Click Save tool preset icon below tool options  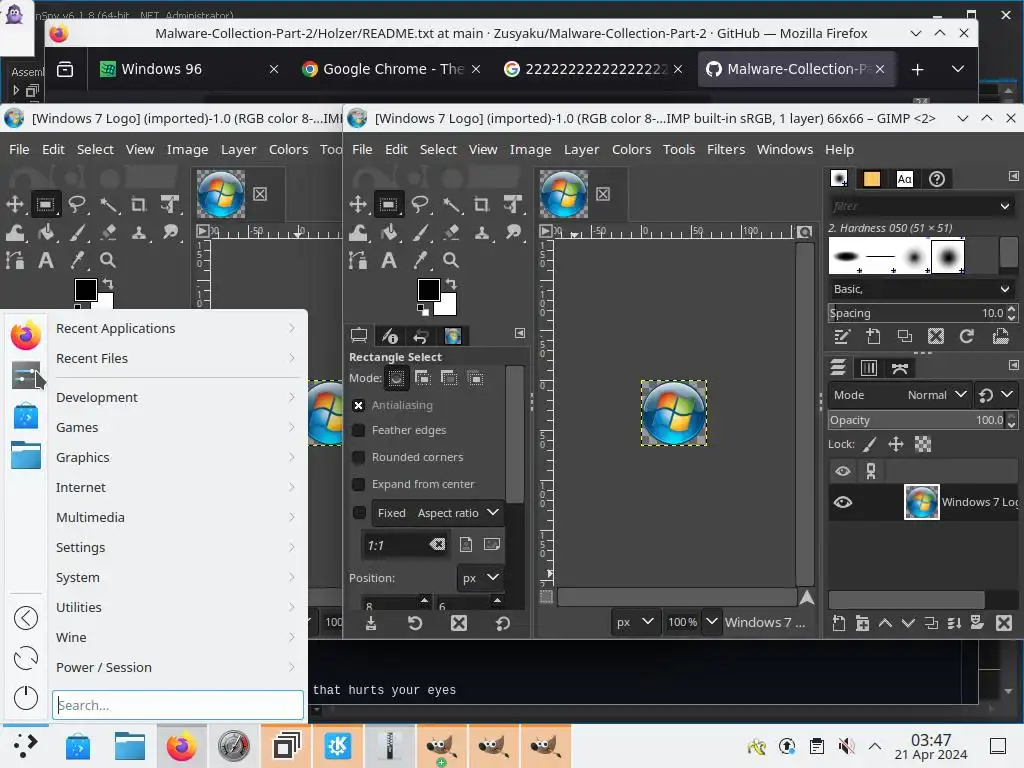coord(371,623)
